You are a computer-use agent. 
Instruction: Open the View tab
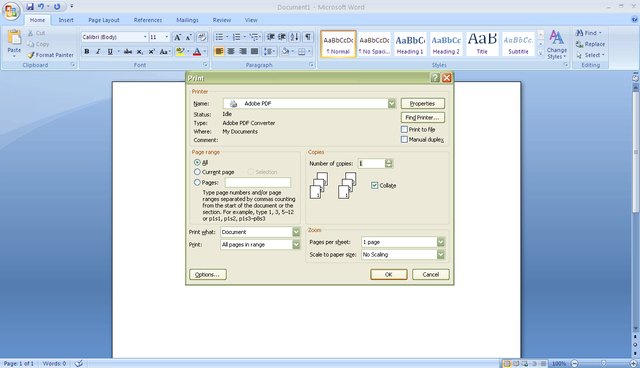[251, 20]
